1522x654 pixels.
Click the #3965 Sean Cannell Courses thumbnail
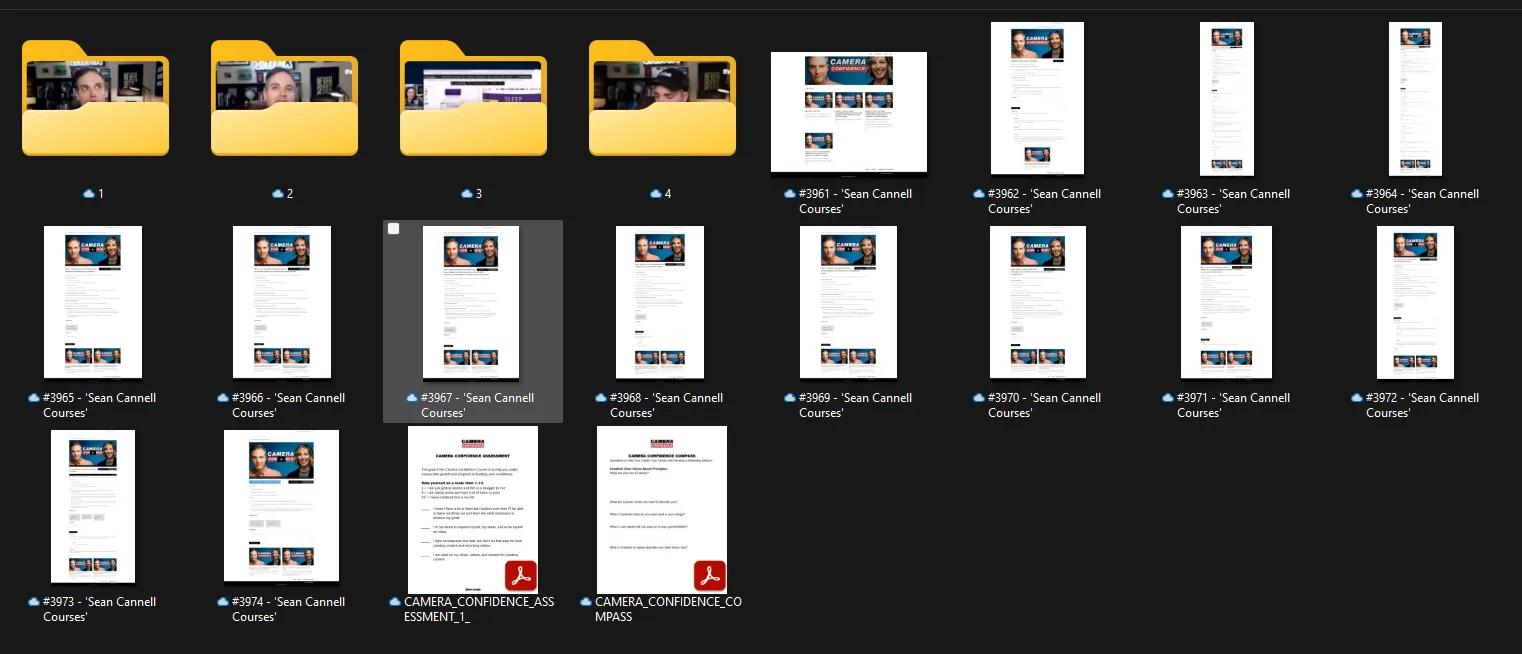(x=93, y=302)
